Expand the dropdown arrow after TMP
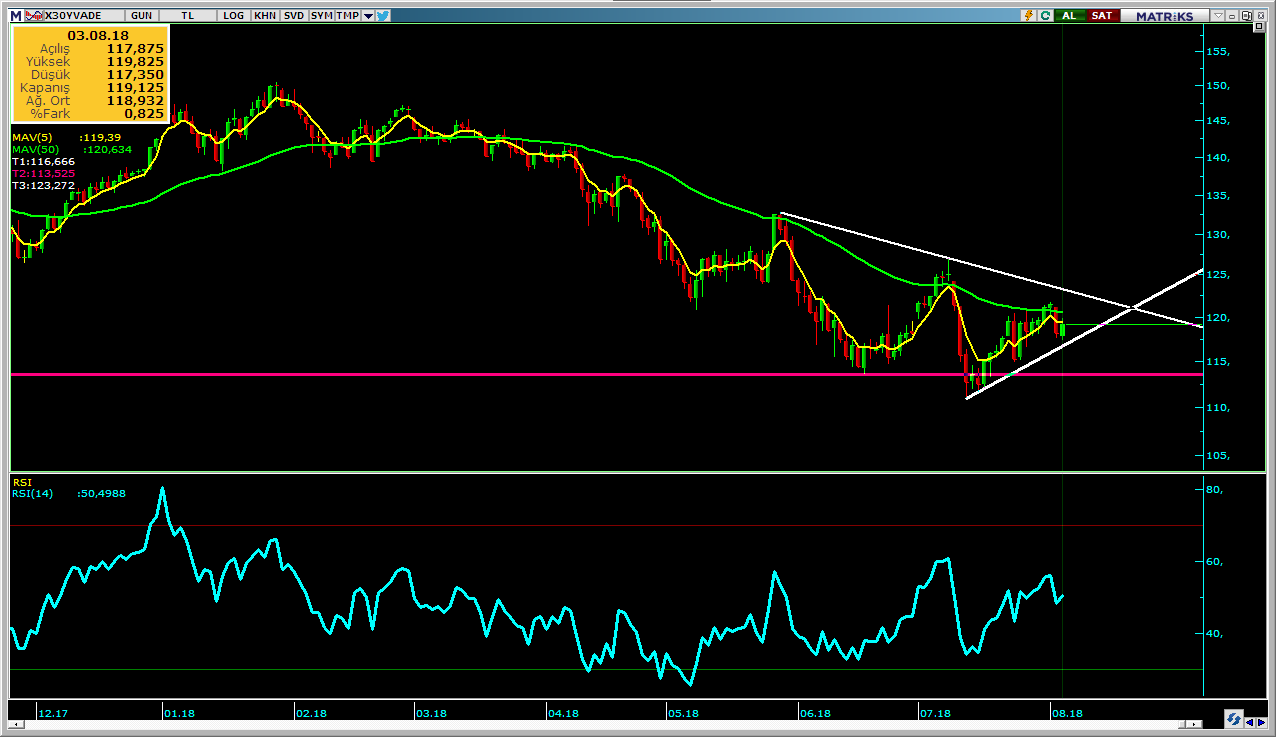Viewport: 1276px width, 737px height. coord(368,15)
